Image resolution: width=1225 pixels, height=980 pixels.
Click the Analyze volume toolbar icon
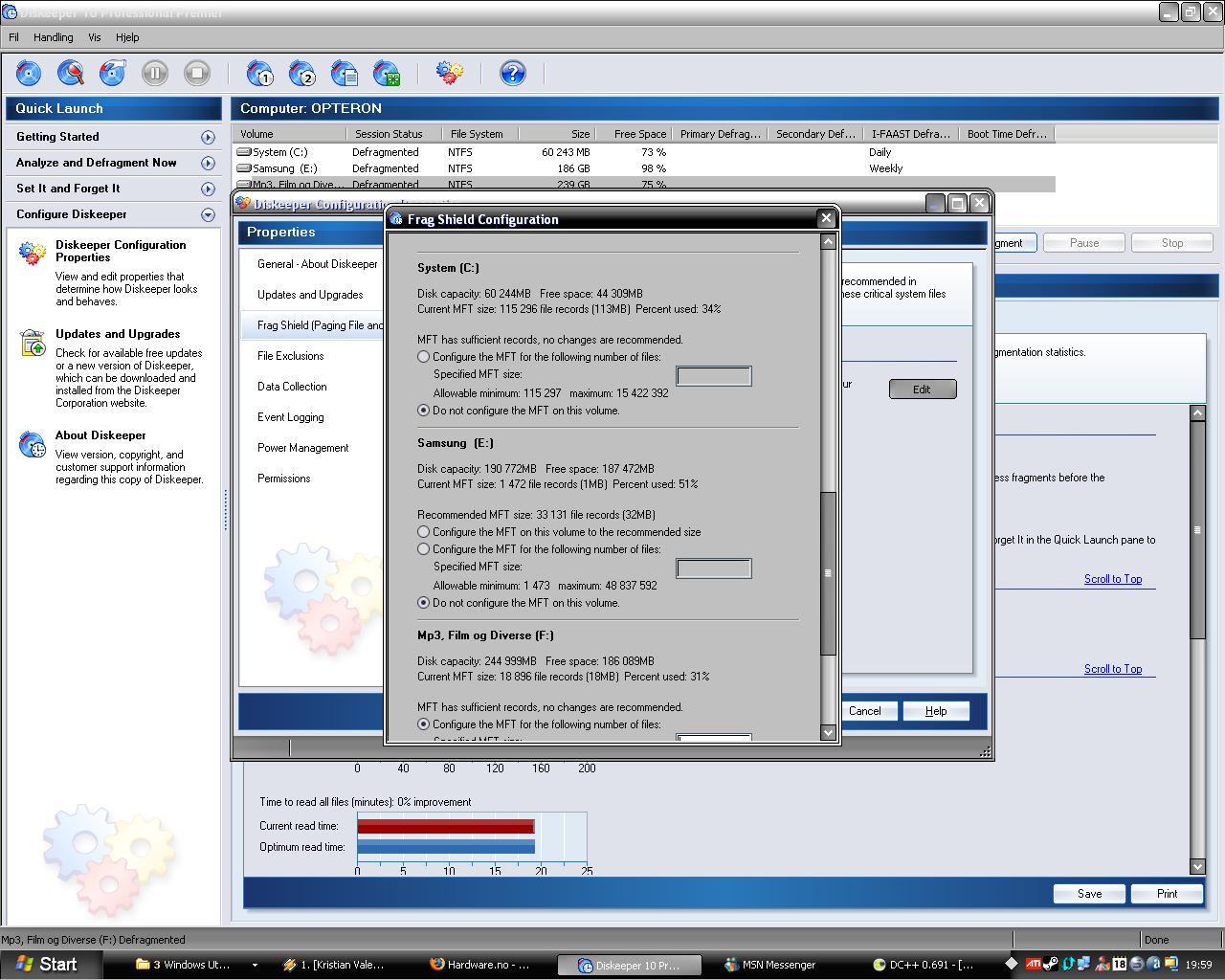click(29, 73)
